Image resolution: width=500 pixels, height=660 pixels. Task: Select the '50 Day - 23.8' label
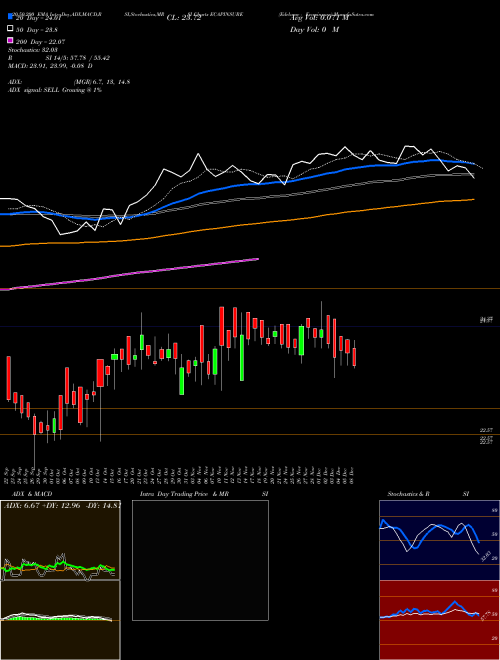[x=37, y=29]
